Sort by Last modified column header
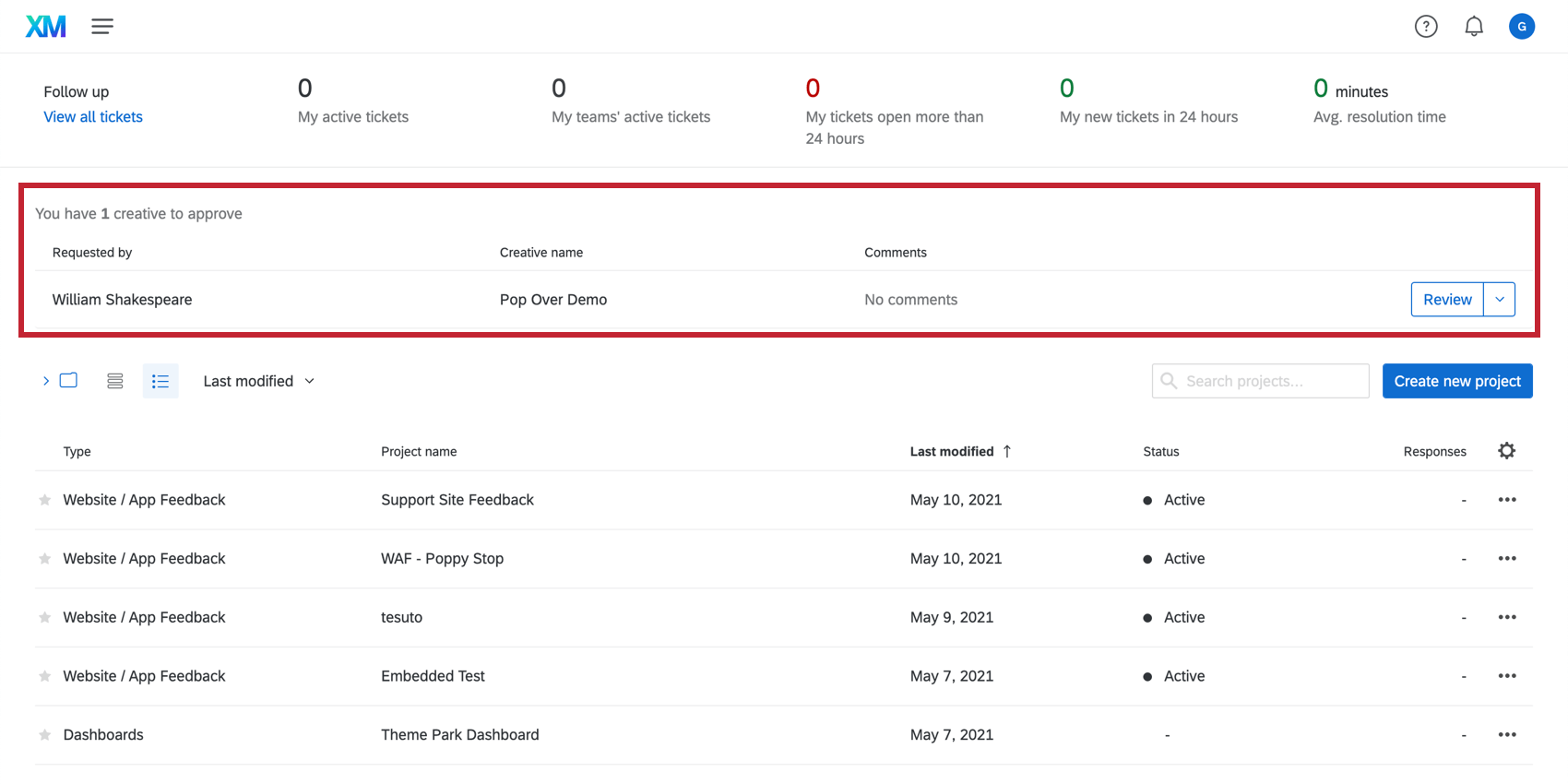This screenshot has height=784, width=1568. pyautogui.click(x=952, y=452)
